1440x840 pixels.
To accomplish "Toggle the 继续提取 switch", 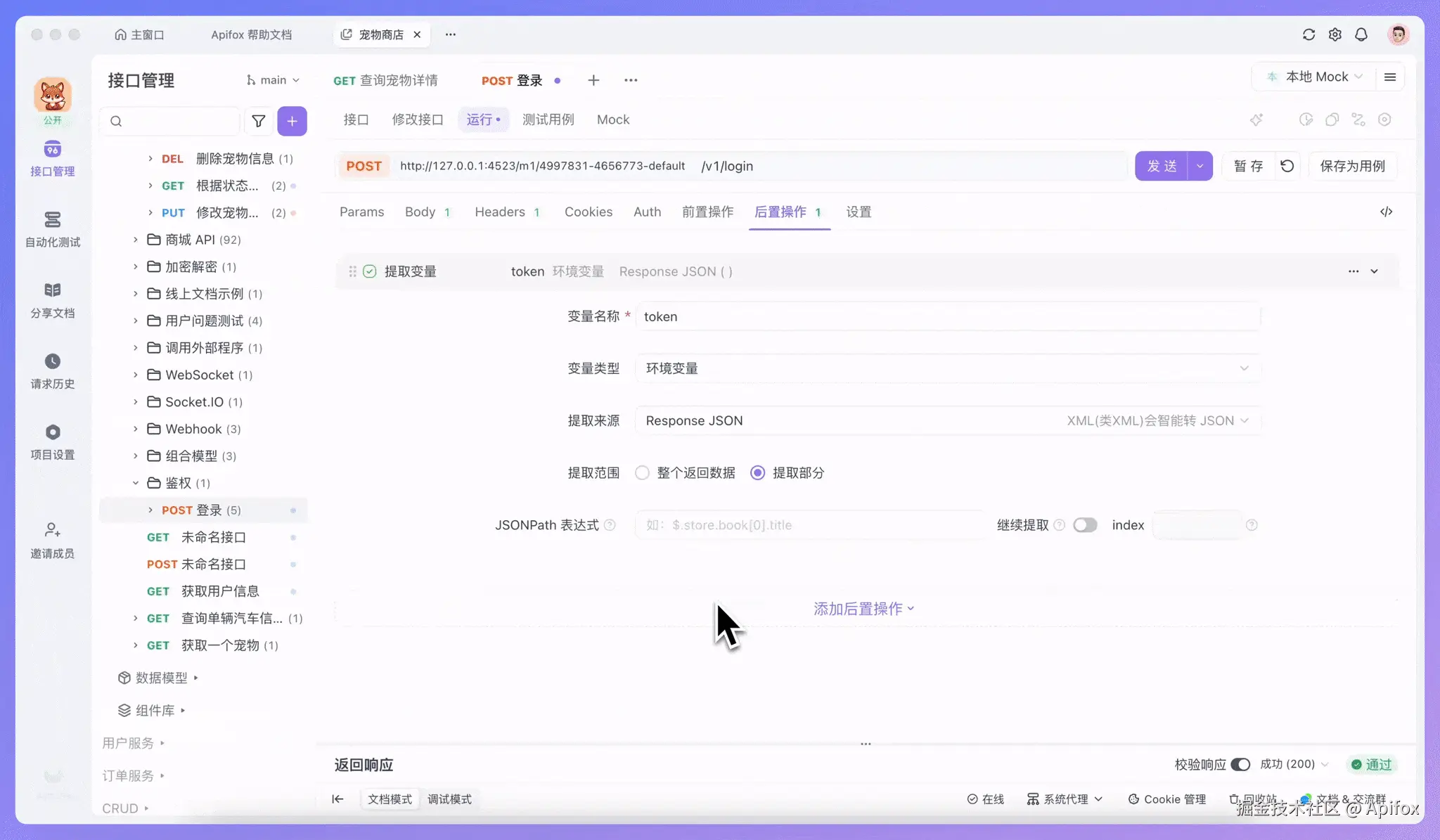I will (x=1085, y=525).
